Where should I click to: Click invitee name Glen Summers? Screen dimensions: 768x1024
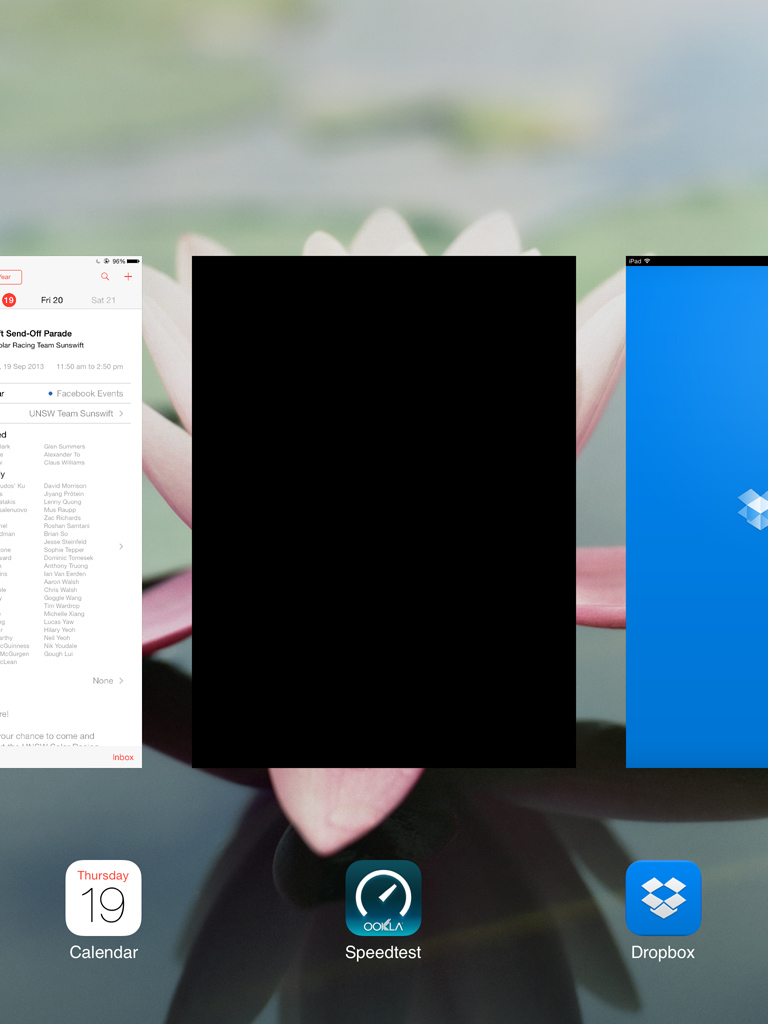click(64, 447)
